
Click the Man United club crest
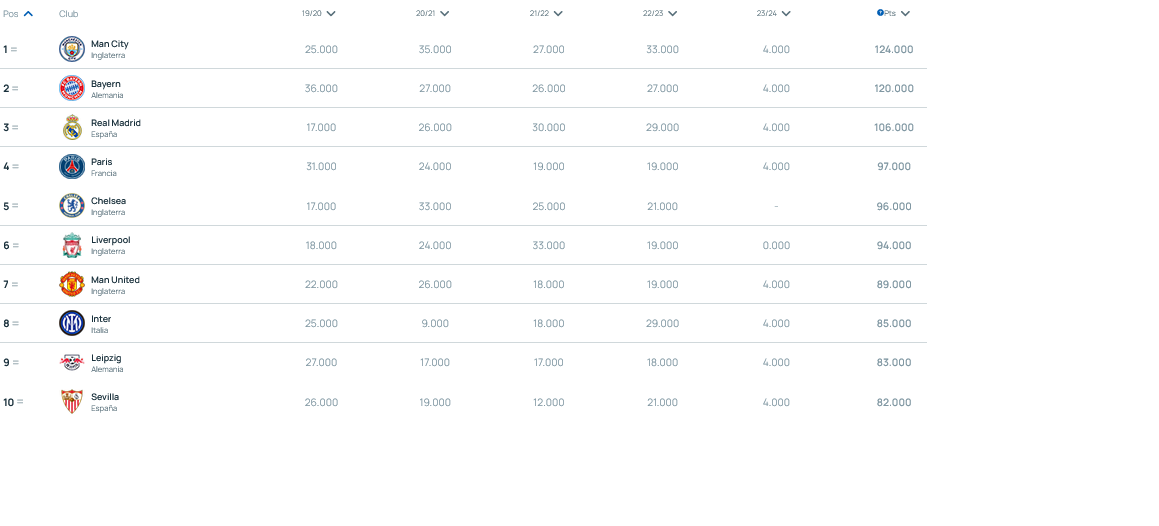71,284
